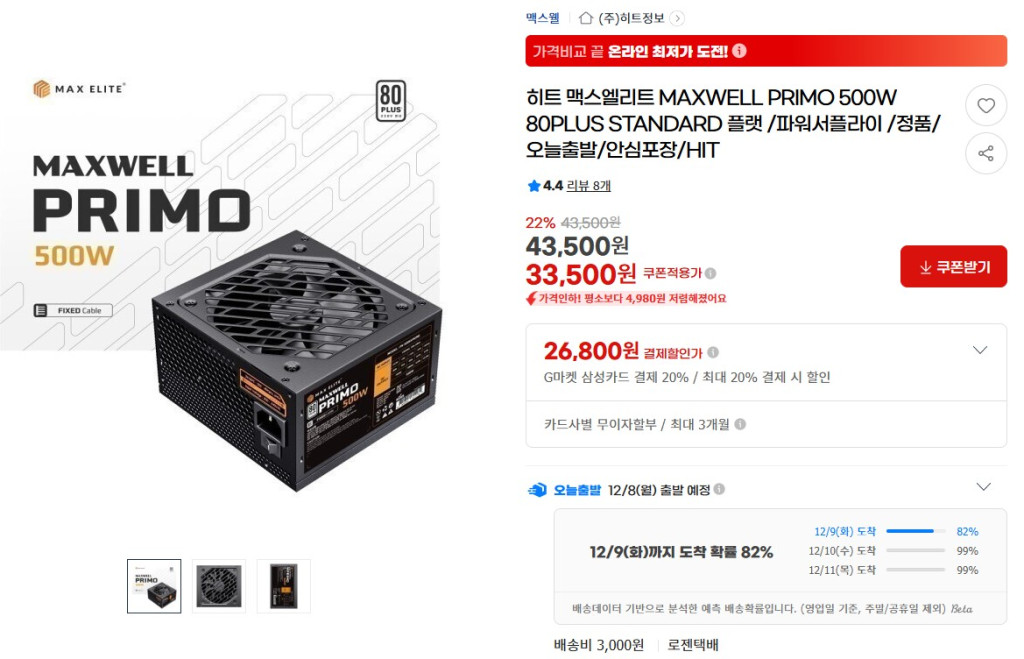Open info icon beside 카드사별 무이자할부

740,425
